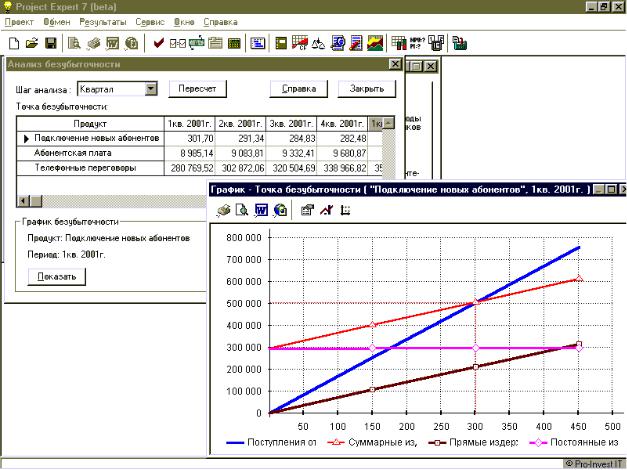Click the 4кв. 2001г. column header

342,124
